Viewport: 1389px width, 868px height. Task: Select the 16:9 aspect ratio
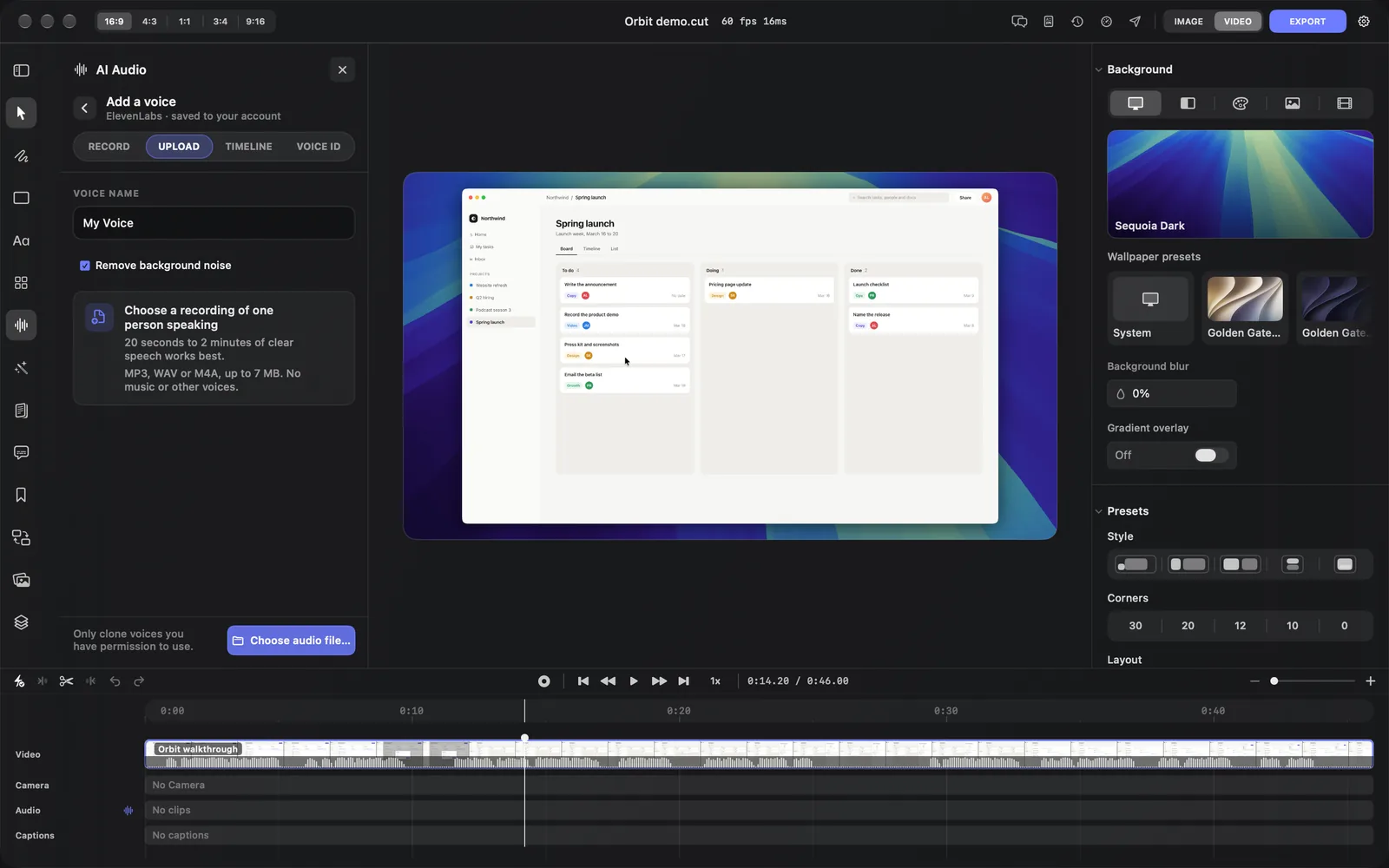coord(114,22)
